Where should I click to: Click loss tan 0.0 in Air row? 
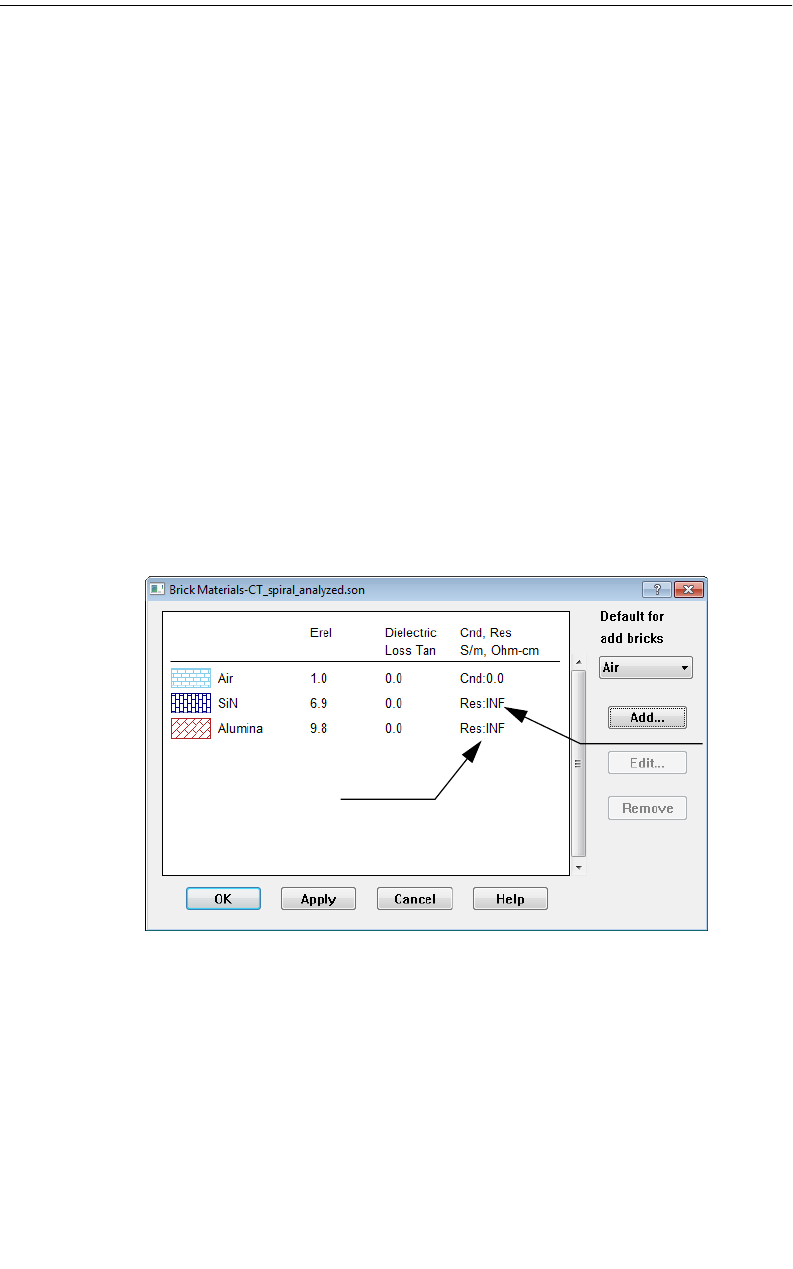coord(393,678)
